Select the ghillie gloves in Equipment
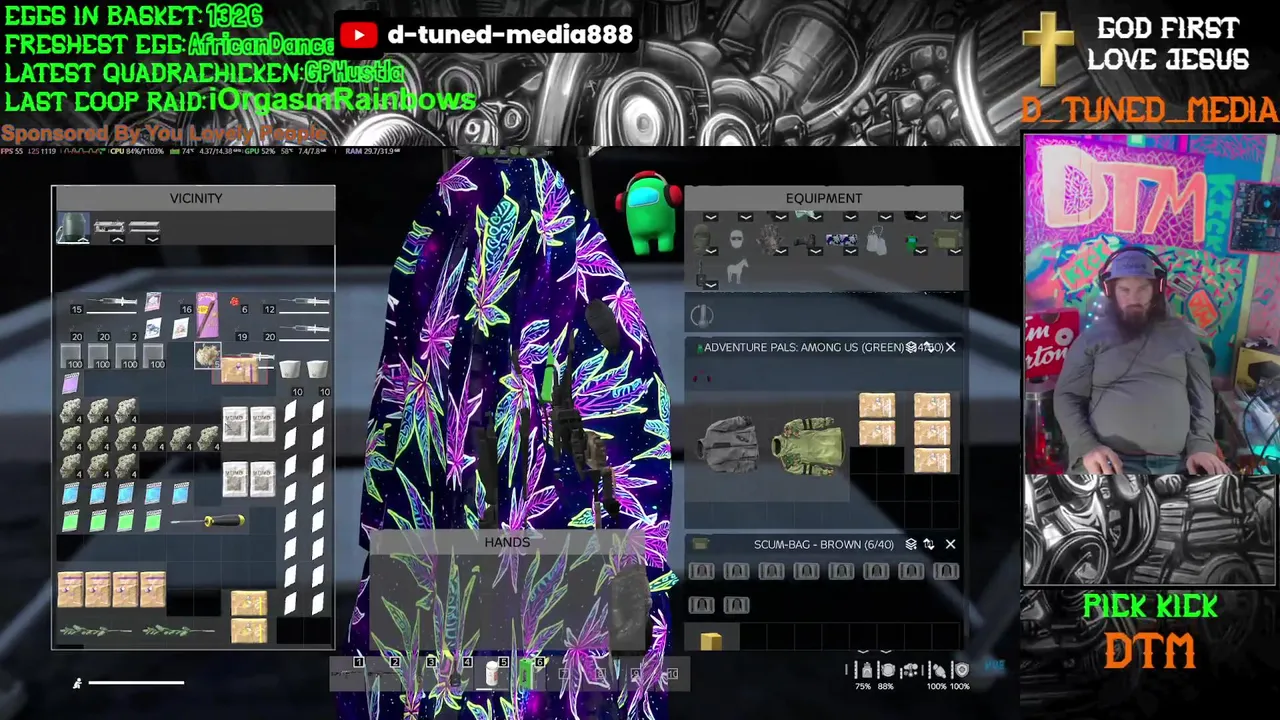The width and height of the screenshot is (1280, 720). 771,240
